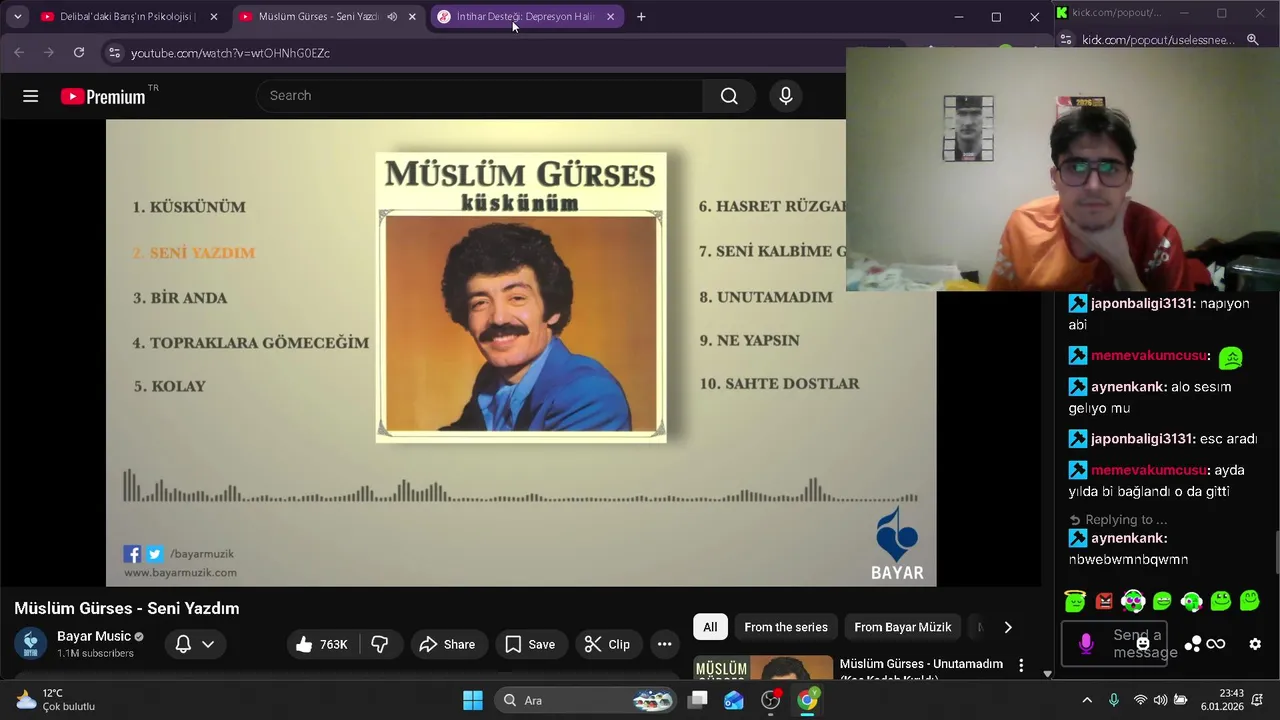Open Bayar Music channel name link
The width and height of the screenshot is (1280, 720).
[94, 636]
